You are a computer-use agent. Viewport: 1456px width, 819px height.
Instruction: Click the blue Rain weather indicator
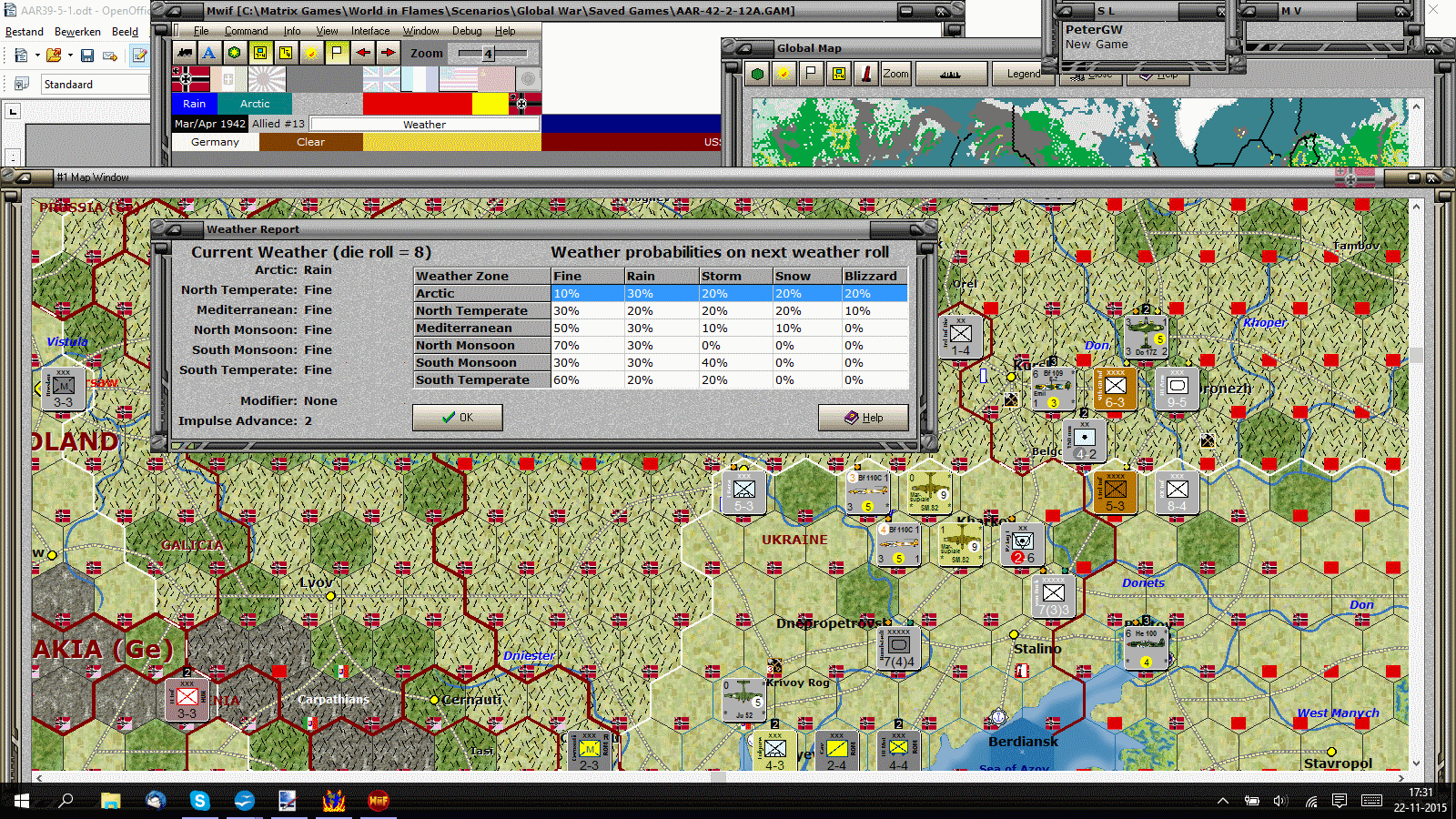[195, 104]
